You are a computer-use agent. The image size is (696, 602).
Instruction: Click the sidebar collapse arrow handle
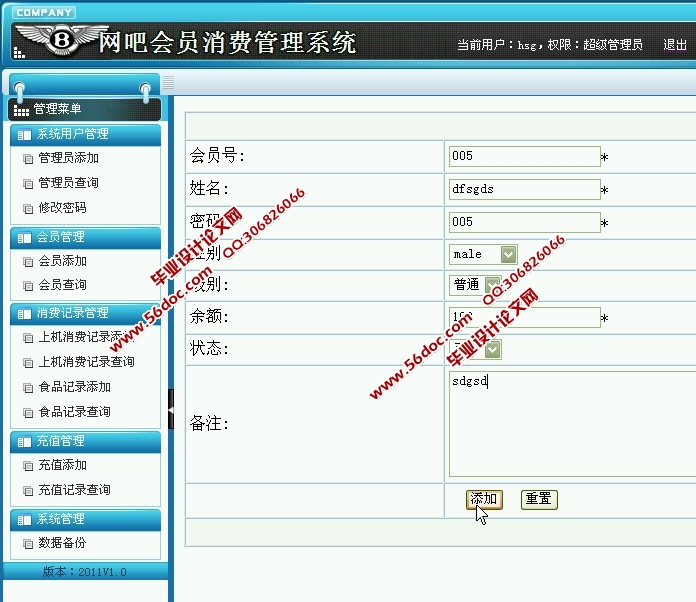click(x=171, y=409)
